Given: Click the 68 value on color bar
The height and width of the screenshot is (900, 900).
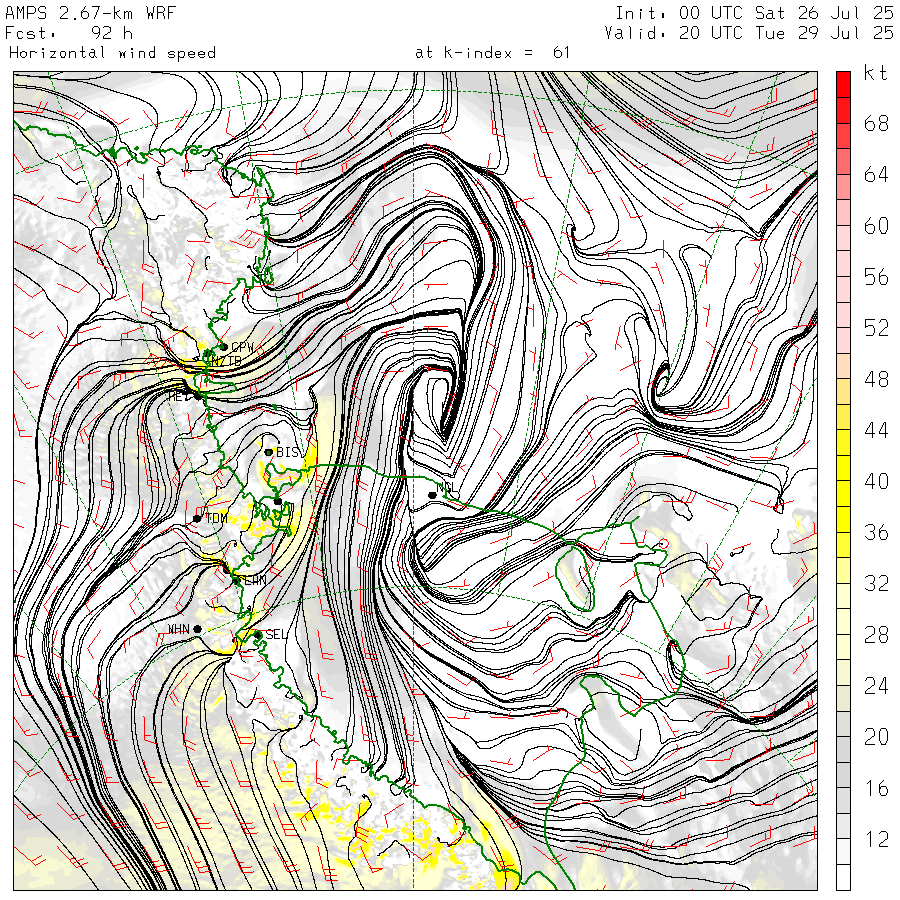Looking at the screenshot, I should [x=876, y=123].
